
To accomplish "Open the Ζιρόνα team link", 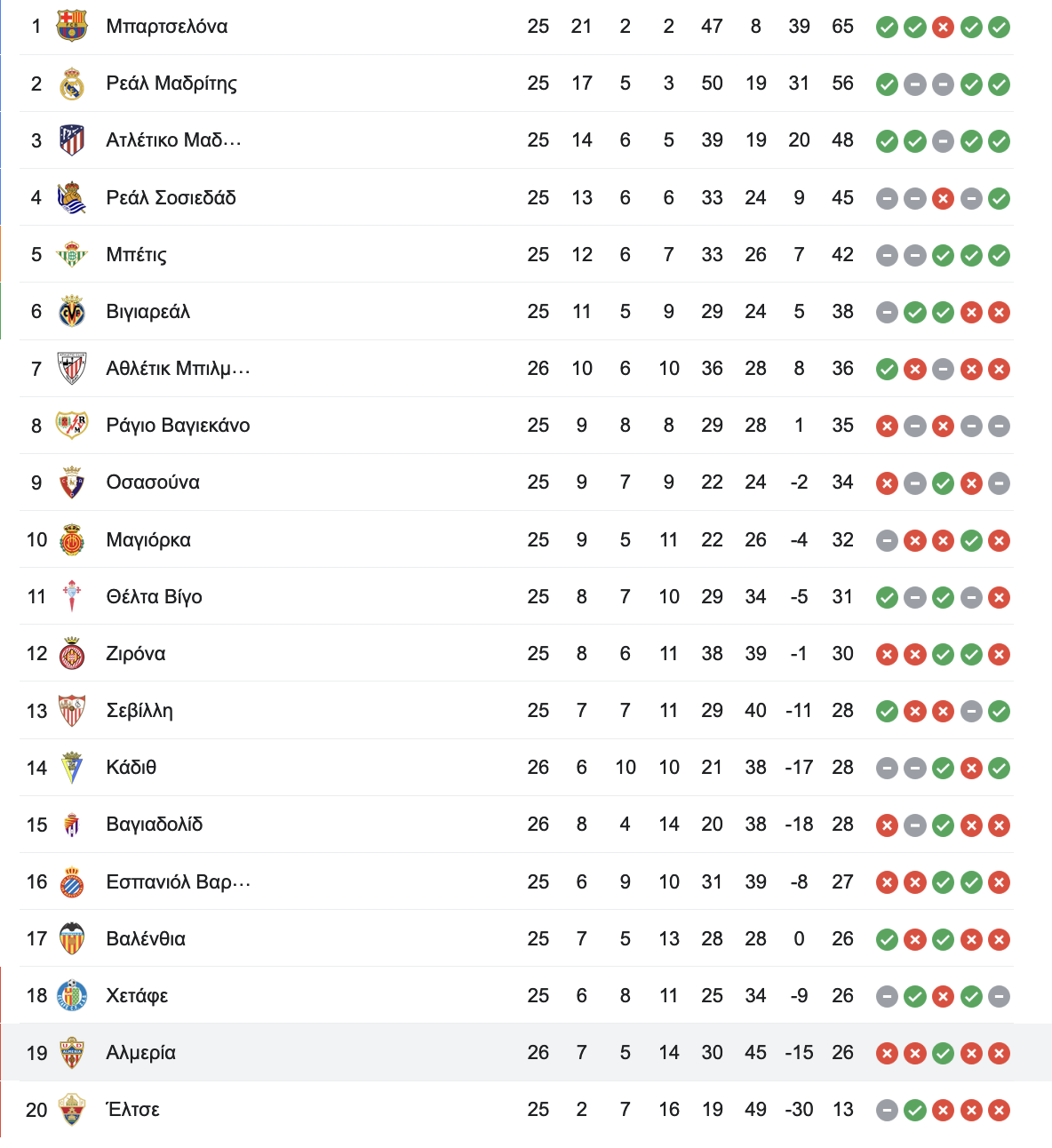I will (x=136, y=653).
